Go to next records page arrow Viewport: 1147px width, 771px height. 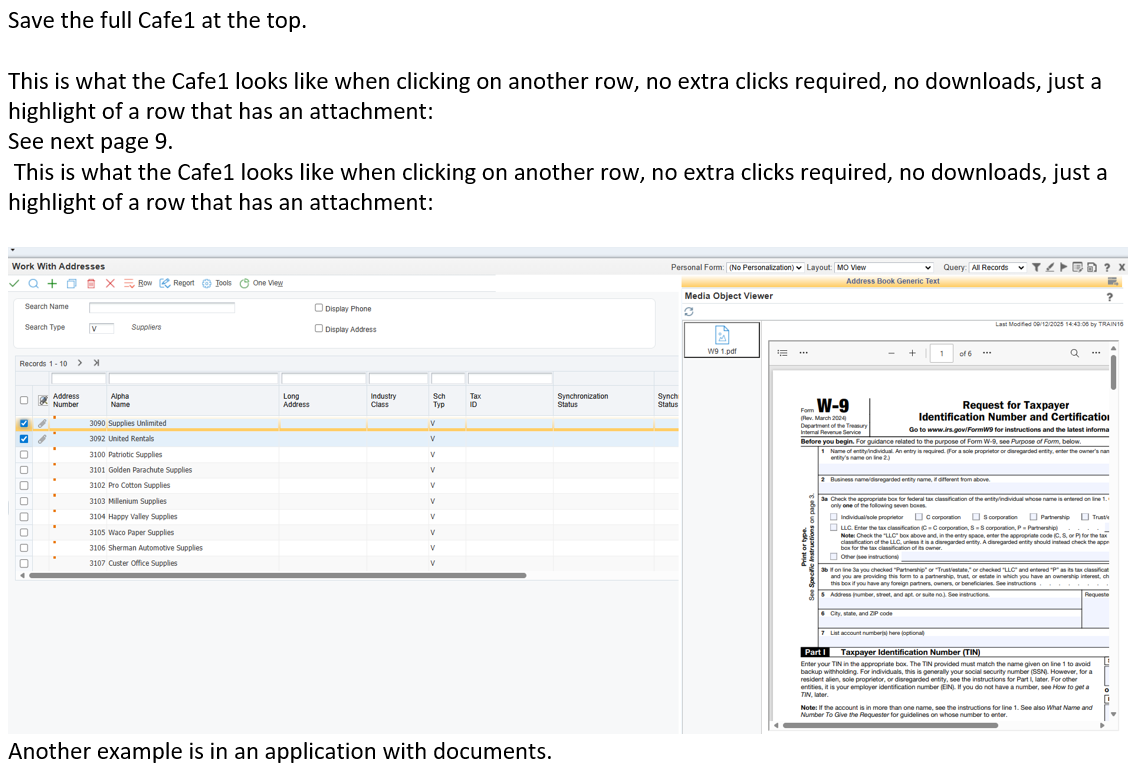click(80, 363)
